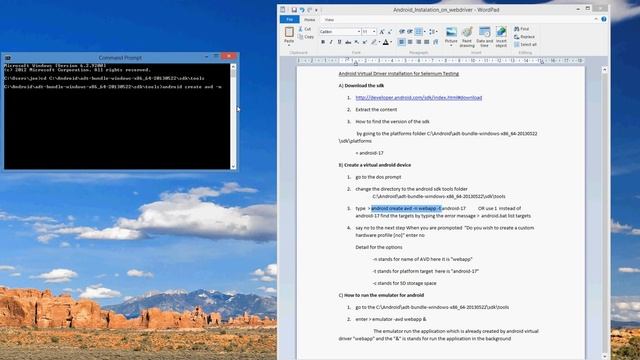The width and height of the screenshot is (640, 360).
Task: Click the Command Prompt scrollbar down arrow
Action: pos(233,166)
